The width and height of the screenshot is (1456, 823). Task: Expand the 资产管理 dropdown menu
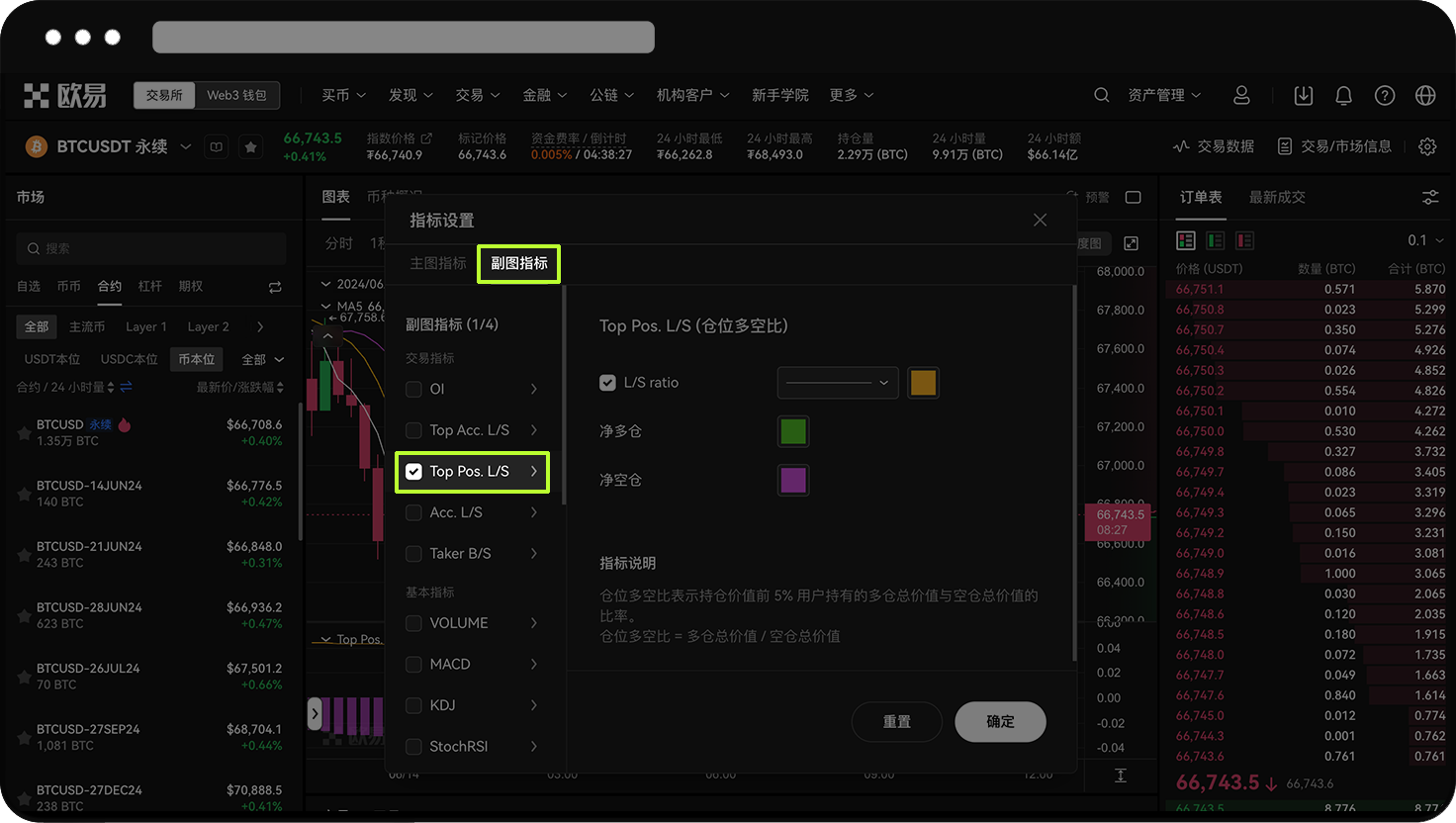click(1165, 95)
